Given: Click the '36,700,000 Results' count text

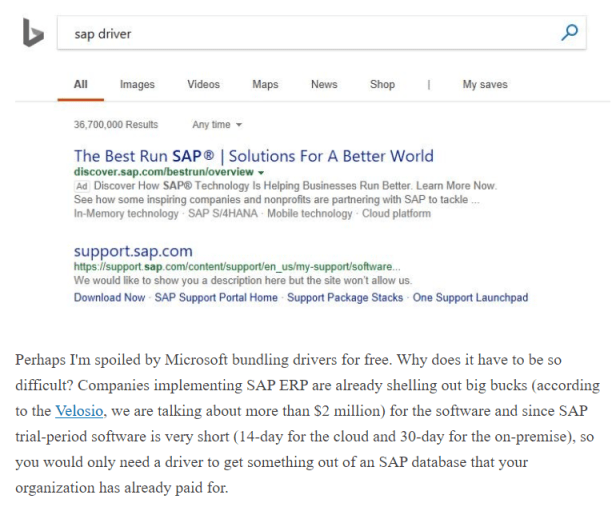Looking at the screenshot, I should (x=116, y=125).
